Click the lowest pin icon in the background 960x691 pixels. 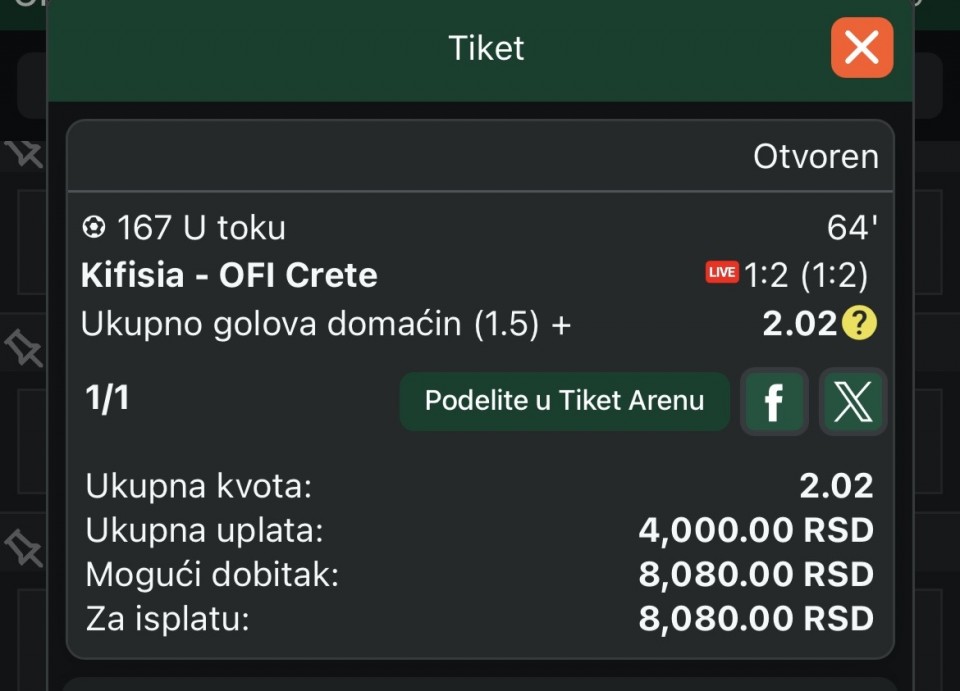pyautogui.click(x=24, y=547)
